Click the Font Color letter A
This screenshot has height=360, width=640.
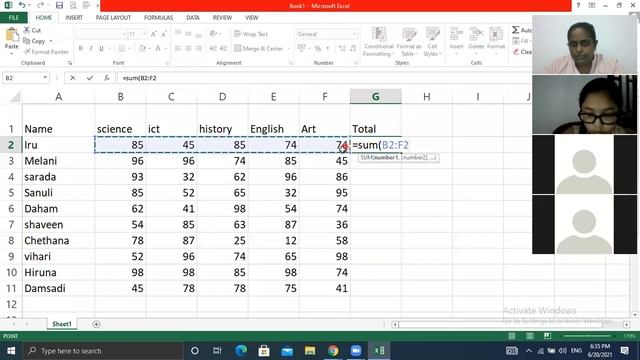pyautogui.click(x=158, y=49)
